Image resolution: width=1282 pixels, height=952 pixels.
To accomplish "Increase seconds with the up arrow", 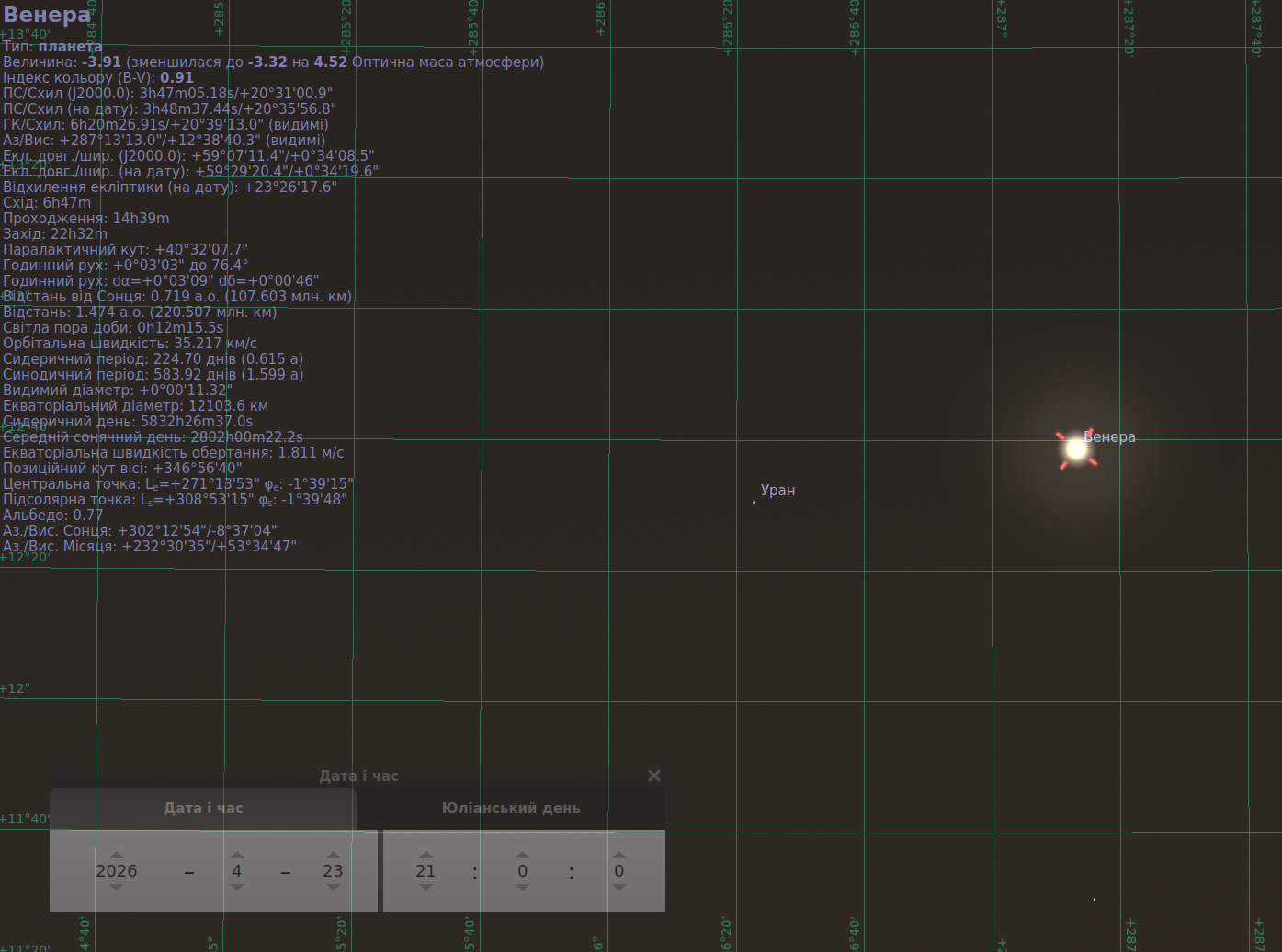I will pyautogui.click(x=618, y=855).
